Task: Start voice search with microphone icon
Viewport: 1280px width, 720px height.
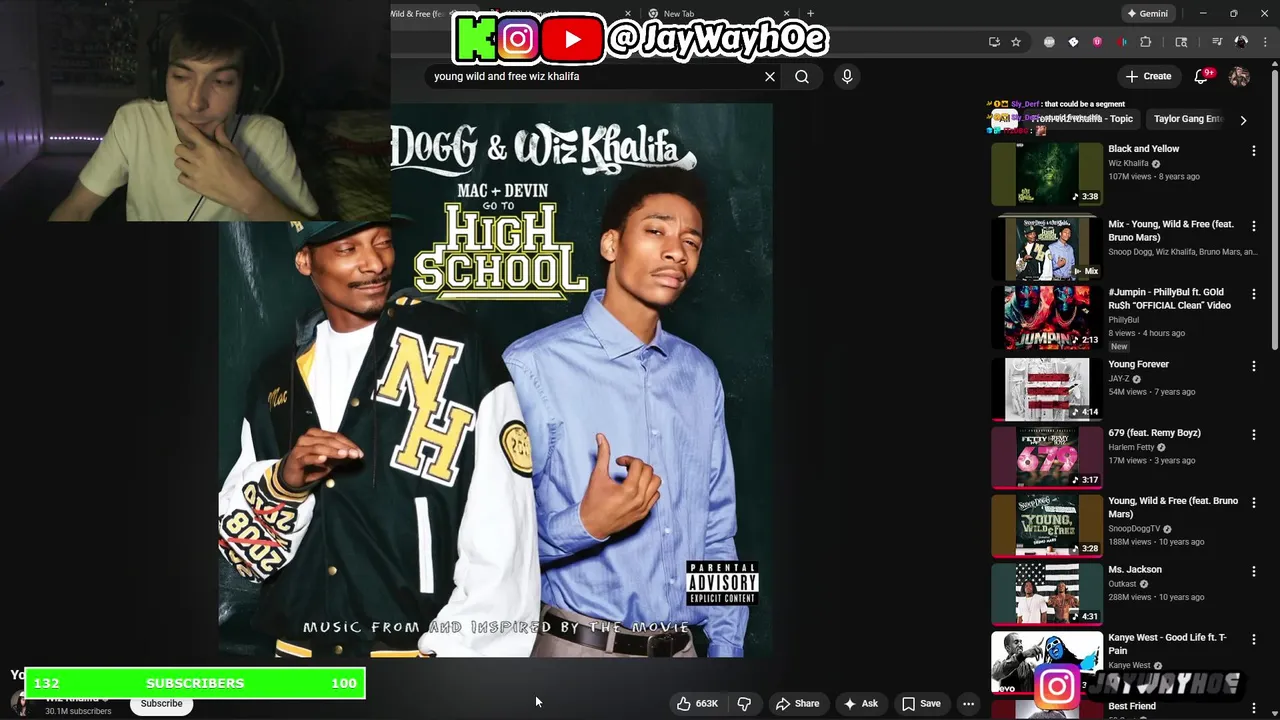Action: (x=847, y=76)
